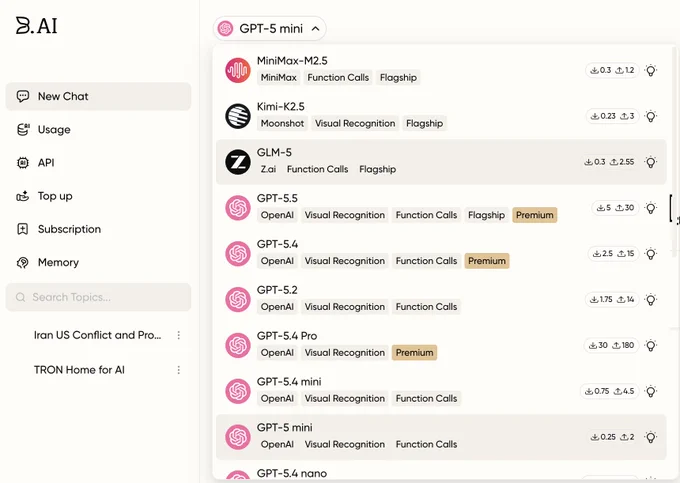Click the Flagship tag on MiniMax-M2.5
This screenshot has height=483, width=680.
point(398,78)
